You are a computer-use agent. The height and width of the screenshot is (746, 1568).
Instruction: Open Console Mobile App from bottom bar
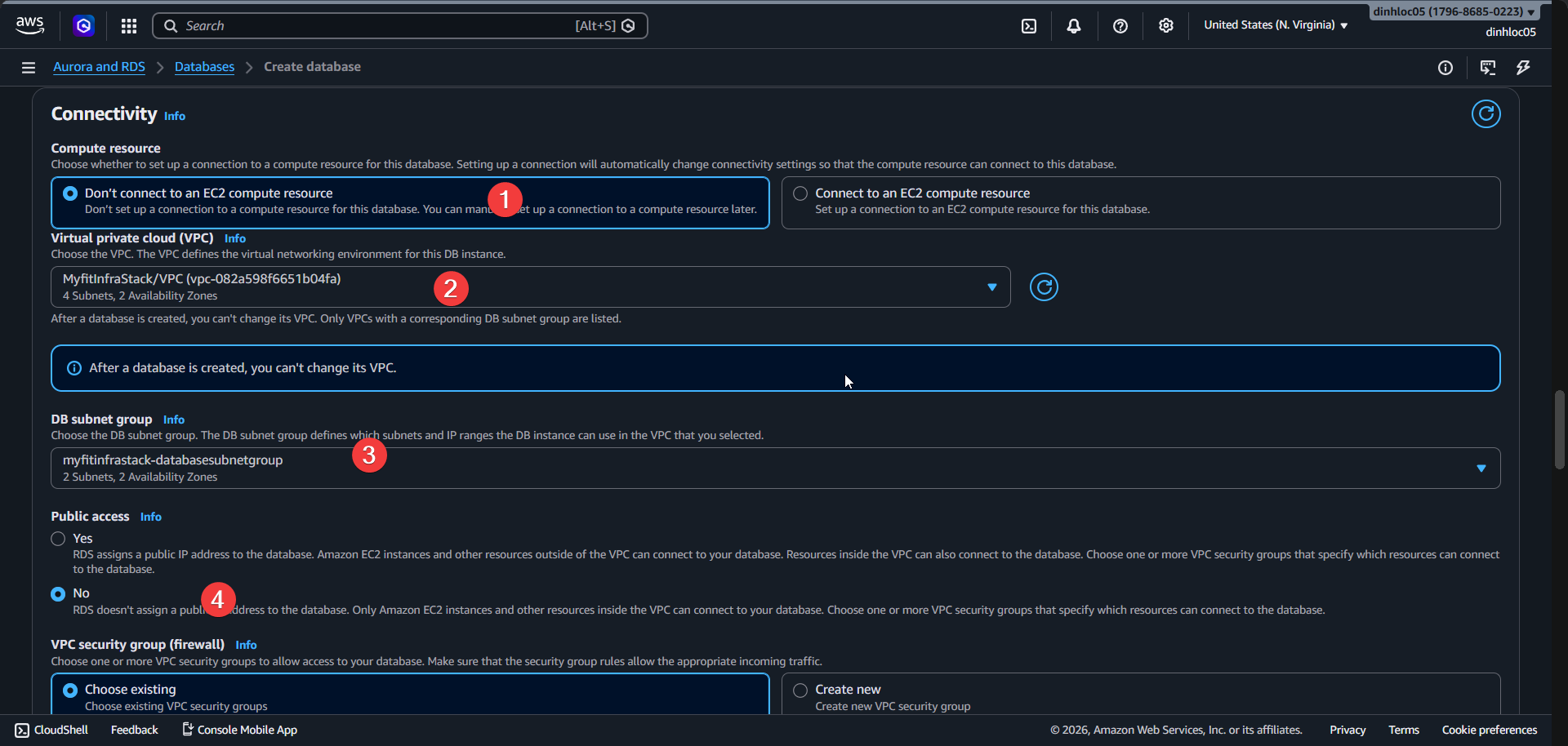coord(238,729)
